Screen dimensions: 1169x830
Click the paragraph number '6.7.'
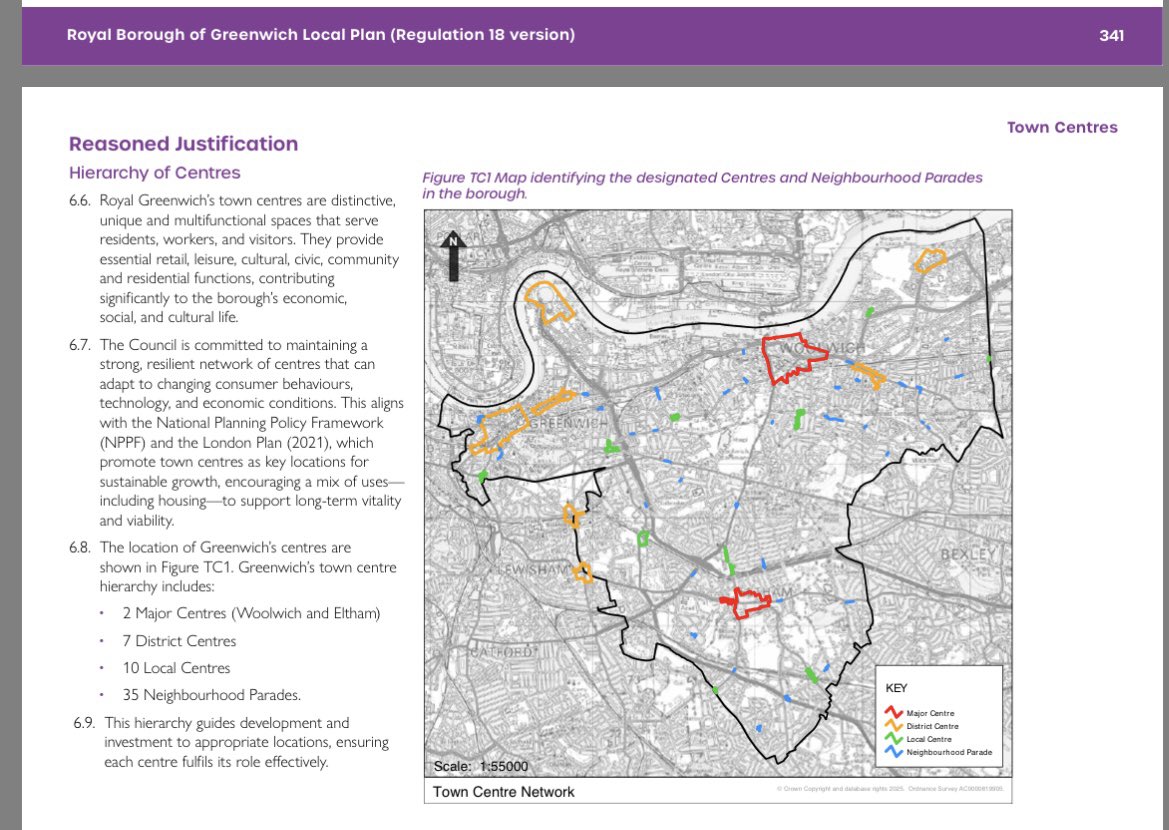point(79,345)
